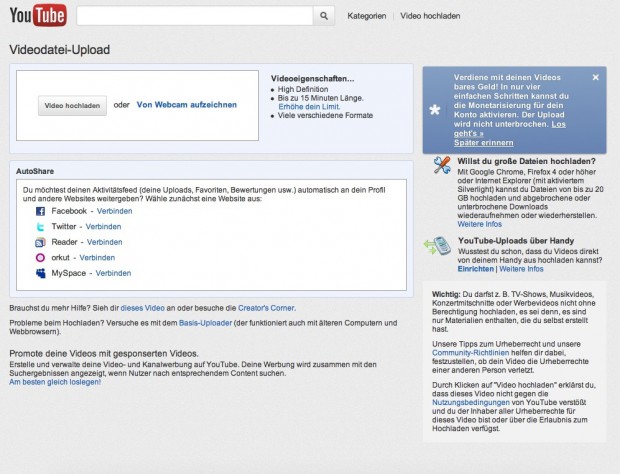Screen dimensions: 620x474
Task: Focus the YouTube search field
Action: (x=195, y=16)
